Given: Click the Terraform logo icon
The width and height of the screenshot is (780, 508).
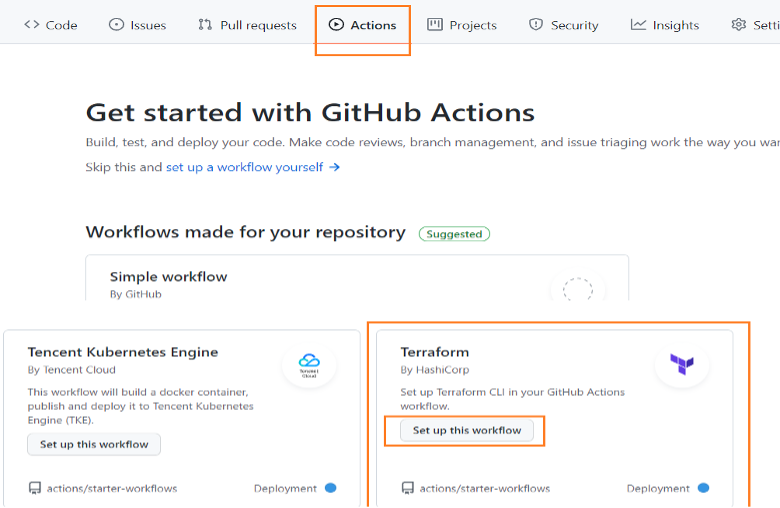Looking at the screenshot, I should [x=682, y=365].
